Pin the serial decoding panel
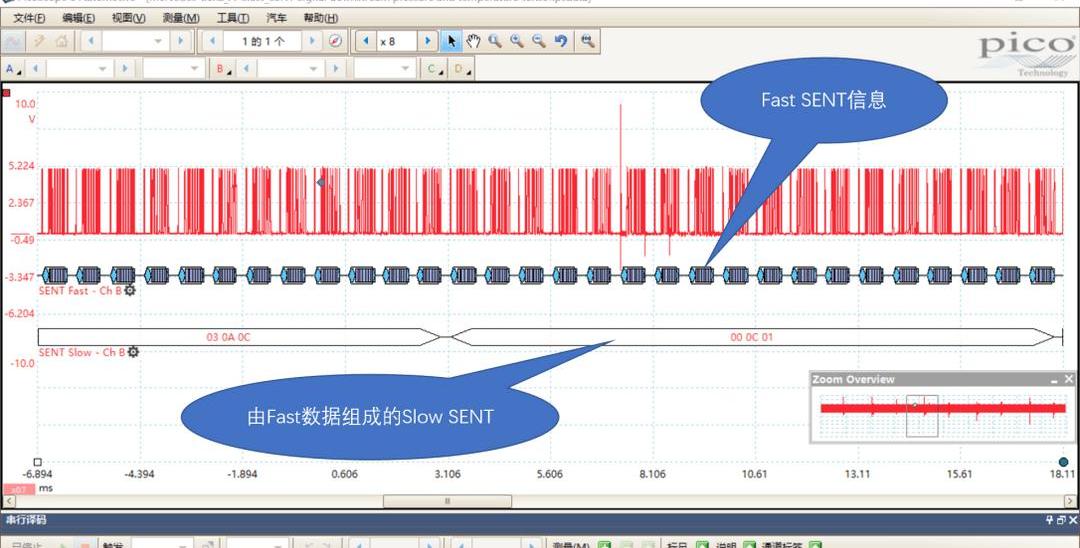The height and width of the screenshot is (548, 1080). (x=1050, y=520)
